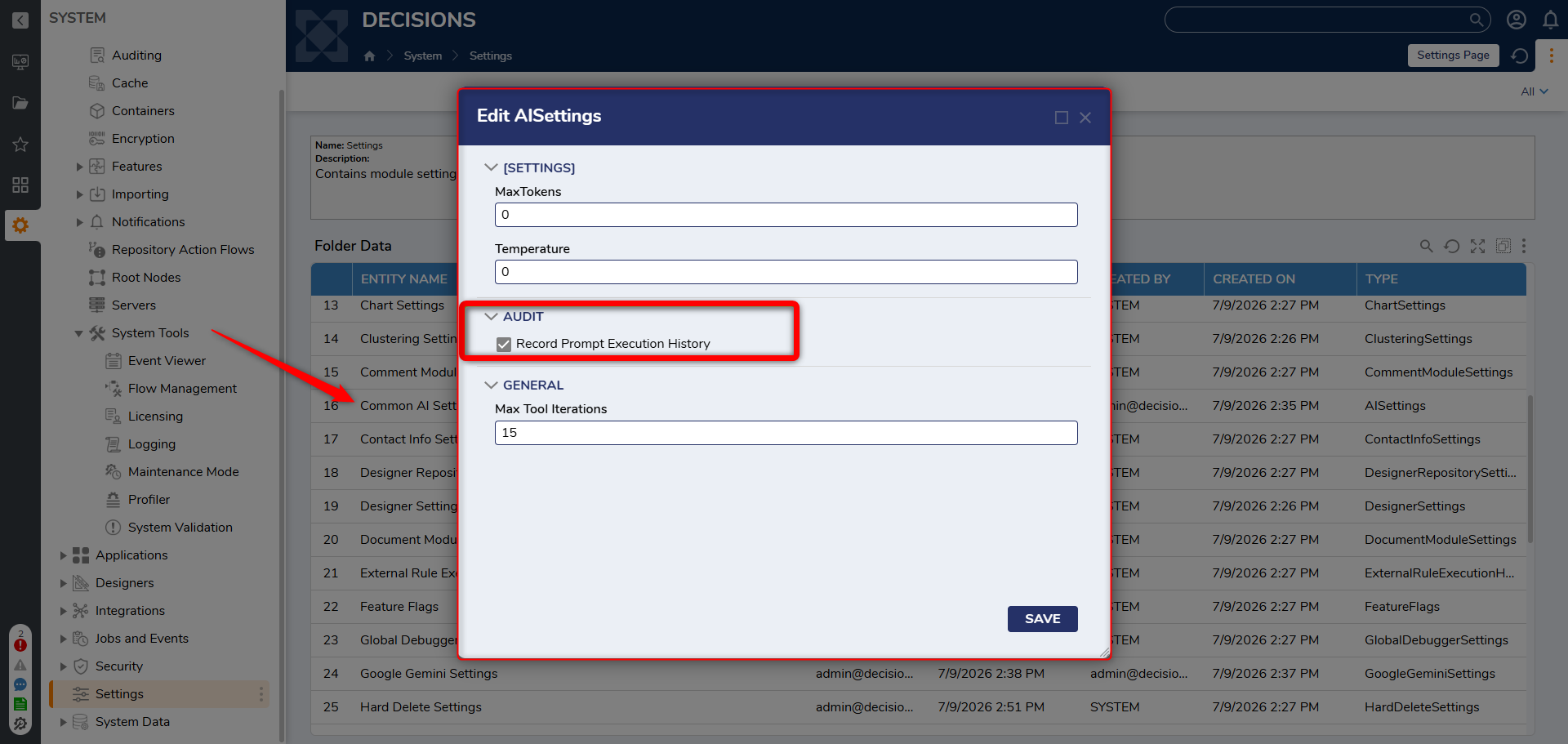Collapse the [SETTINGS] section

click(x=491, y=167)
